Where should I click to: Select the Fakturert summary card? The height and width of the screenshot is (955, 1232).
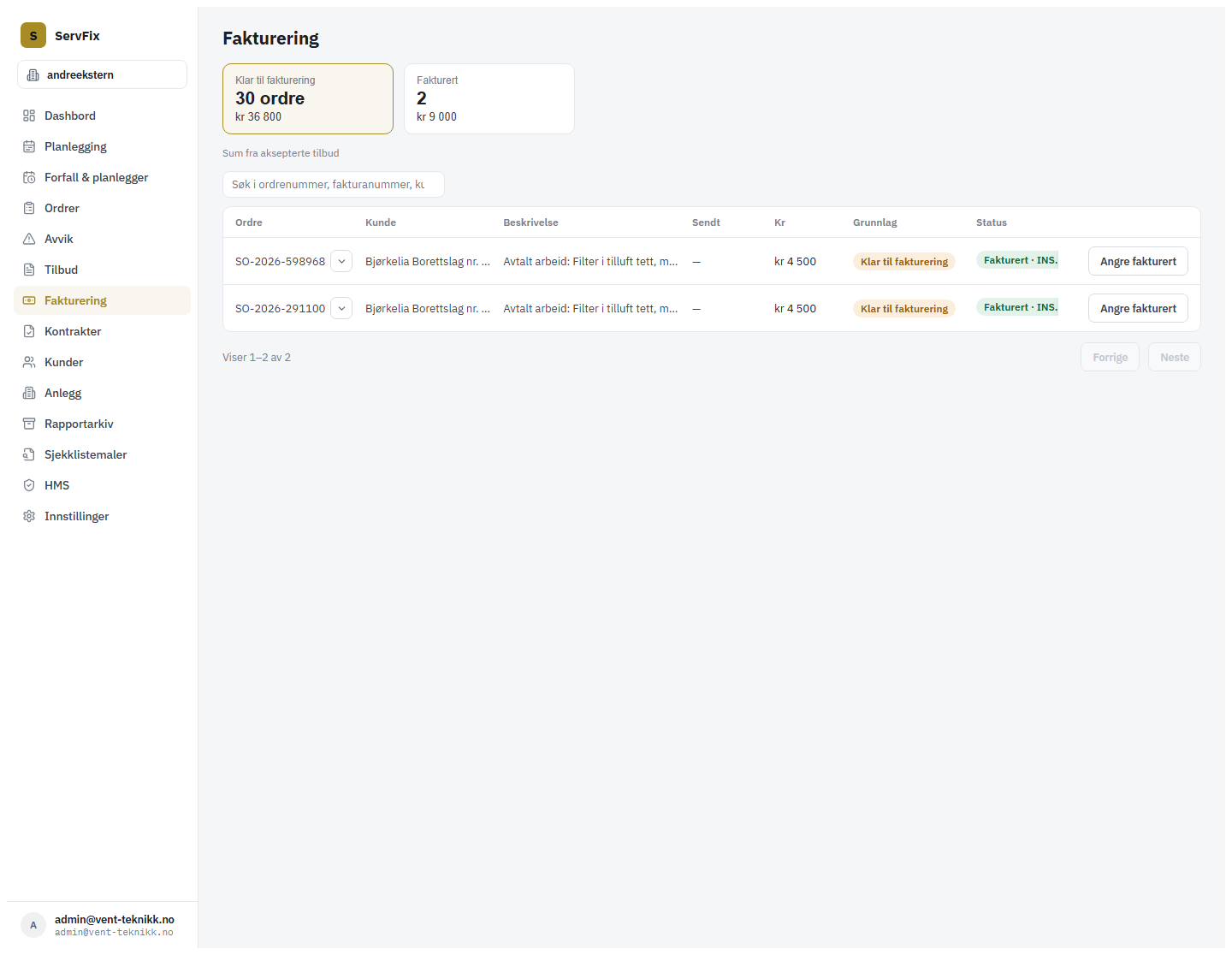pyautogui.click(x=489, y=98)
